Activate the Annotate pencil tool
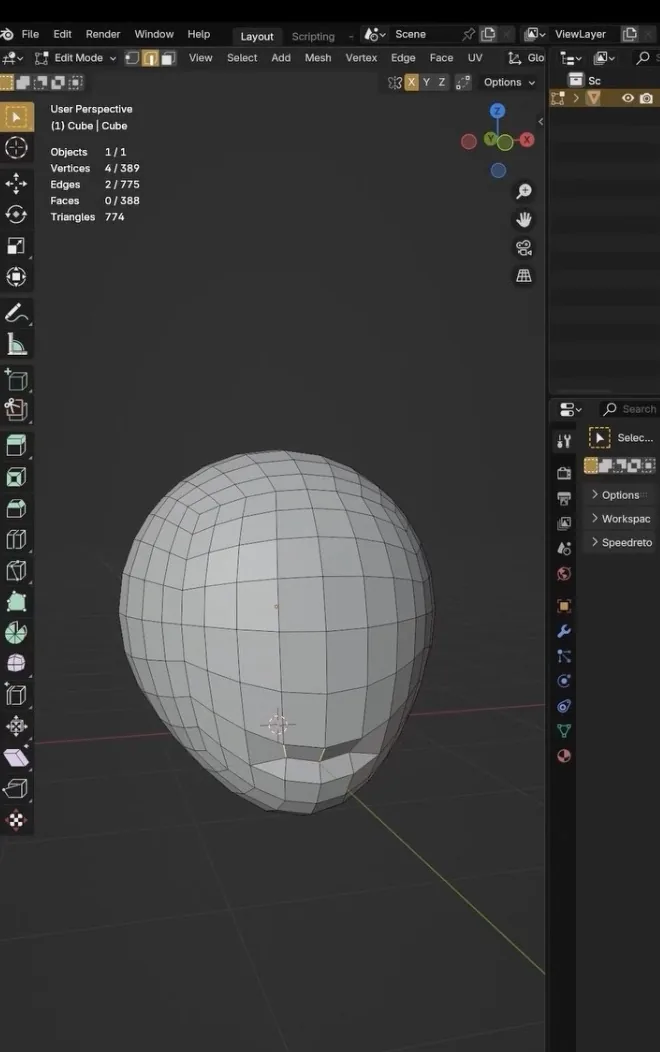 [16, 313]
